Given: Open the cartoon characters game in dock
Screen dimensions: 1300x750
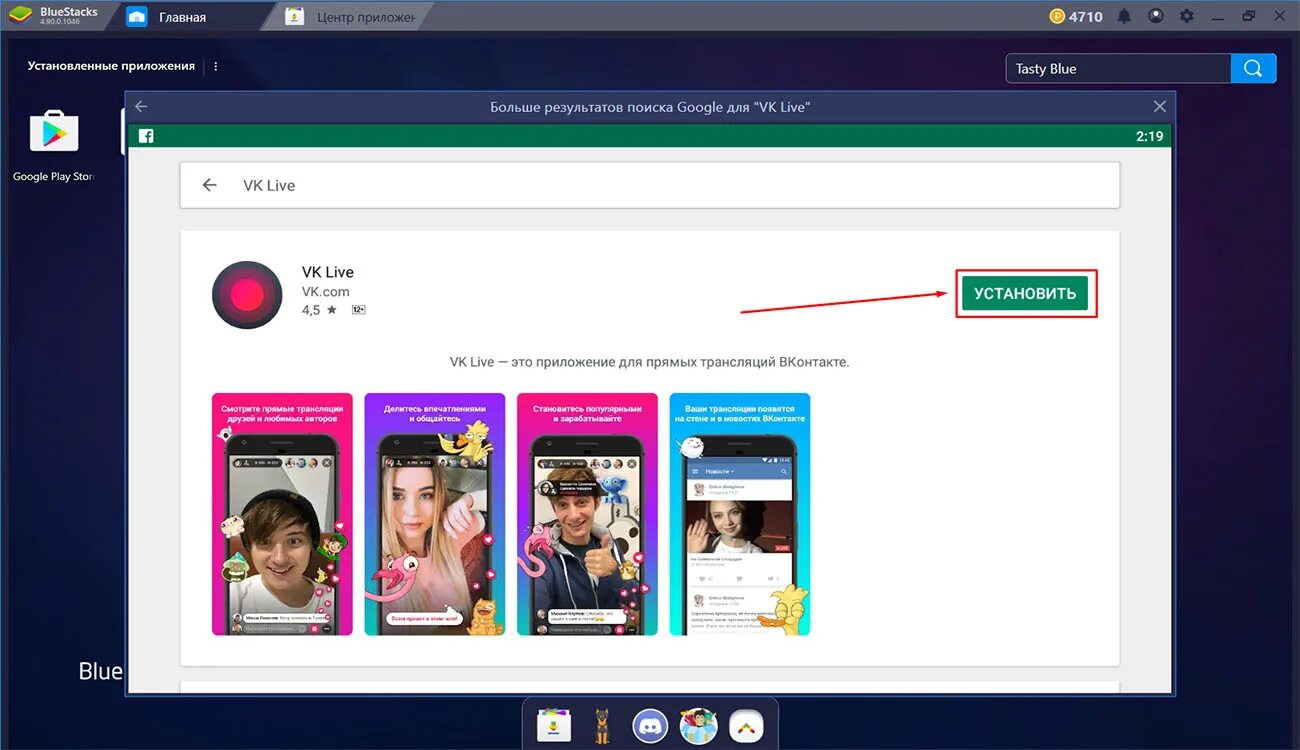Looking at the screenshot, I should (698, 725).
